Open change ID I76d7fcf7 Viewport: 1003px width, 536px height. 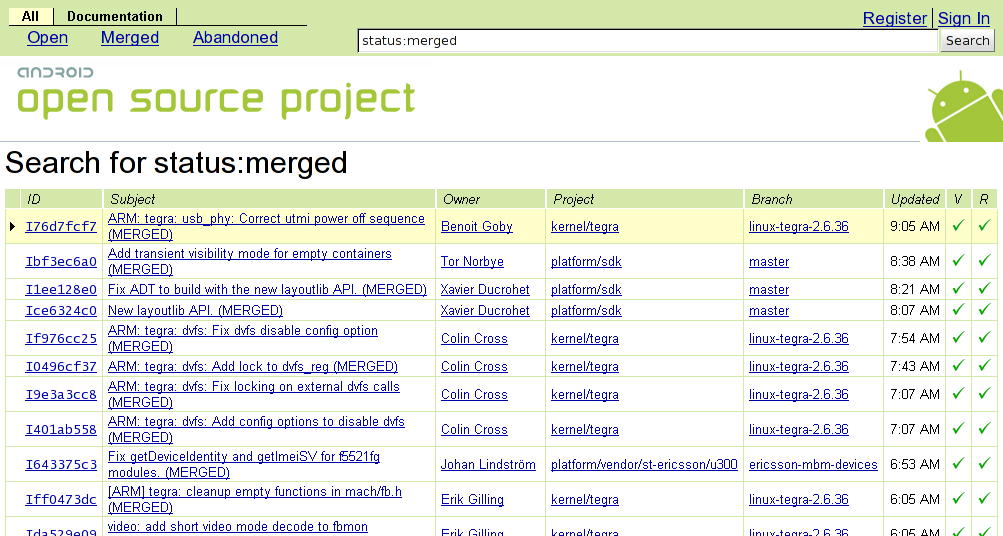click(61, 226)
